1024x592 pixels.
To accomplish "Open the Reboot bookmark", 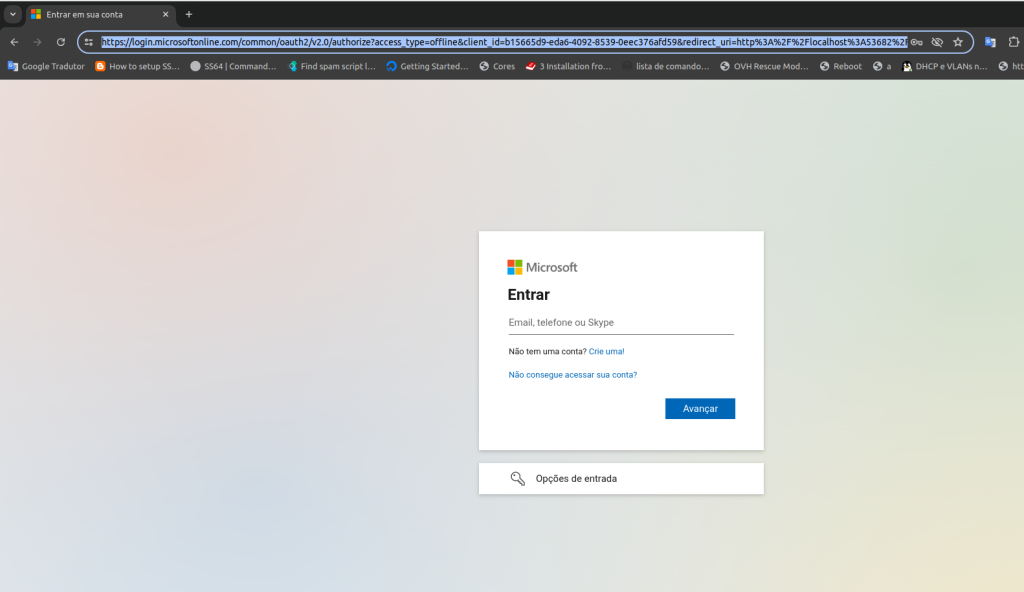I will (x=840, y=66).
